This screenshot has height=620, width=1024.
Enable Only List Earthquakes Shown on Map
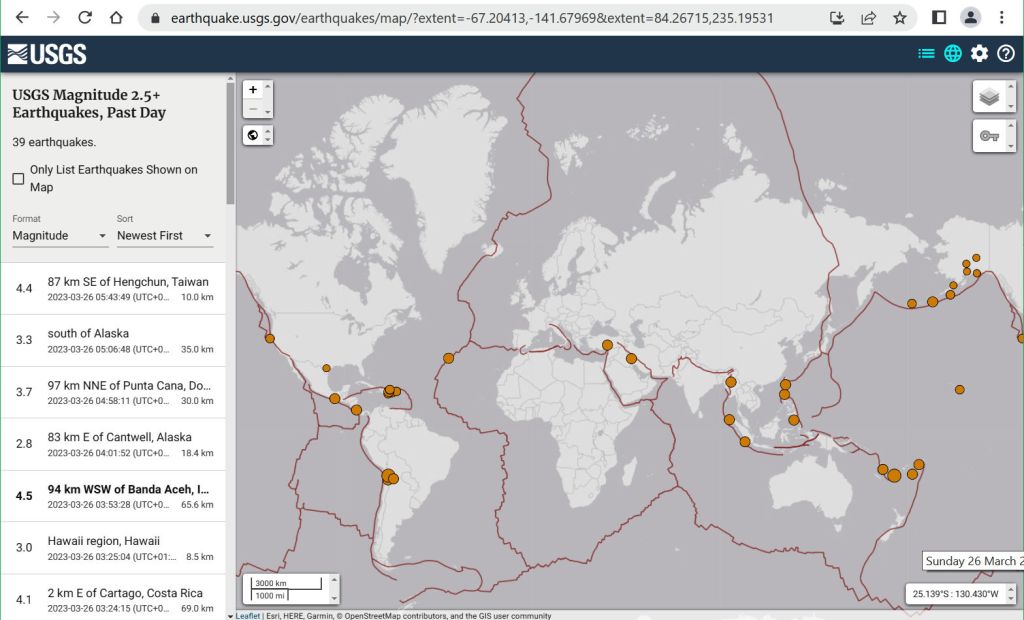pos(18,179)
